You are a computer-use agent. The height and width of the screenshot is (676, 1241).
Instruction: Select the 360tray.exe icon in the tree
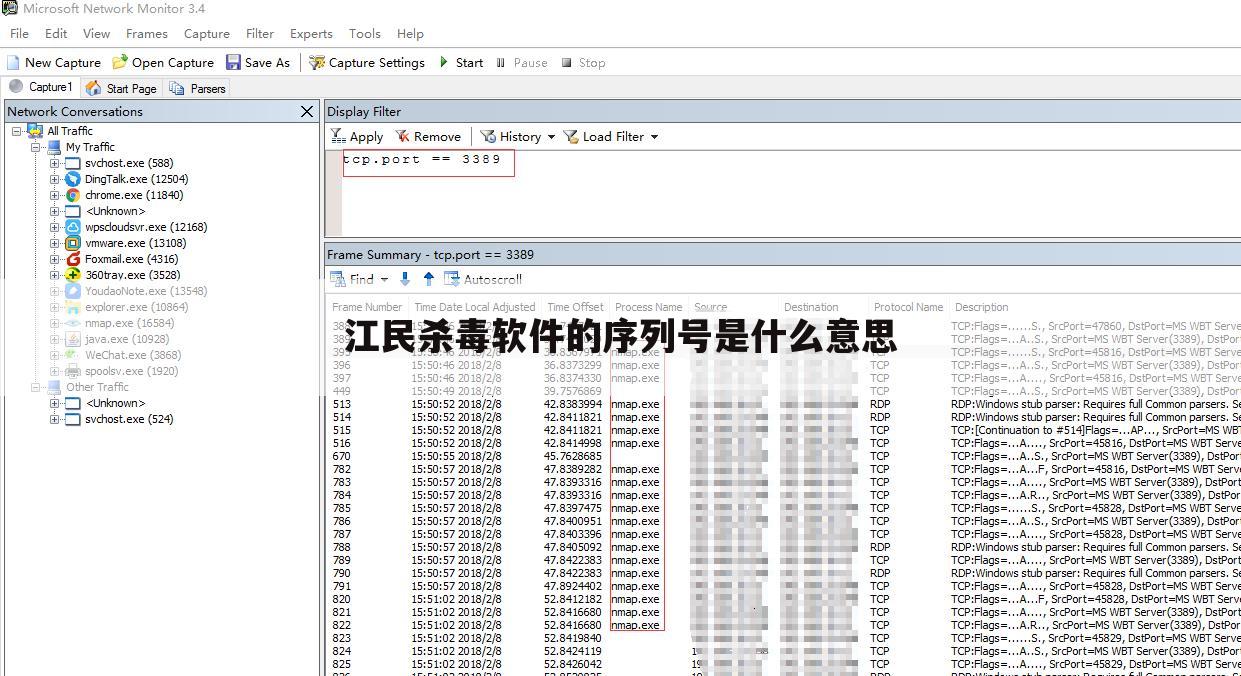[x=72, y=275]
